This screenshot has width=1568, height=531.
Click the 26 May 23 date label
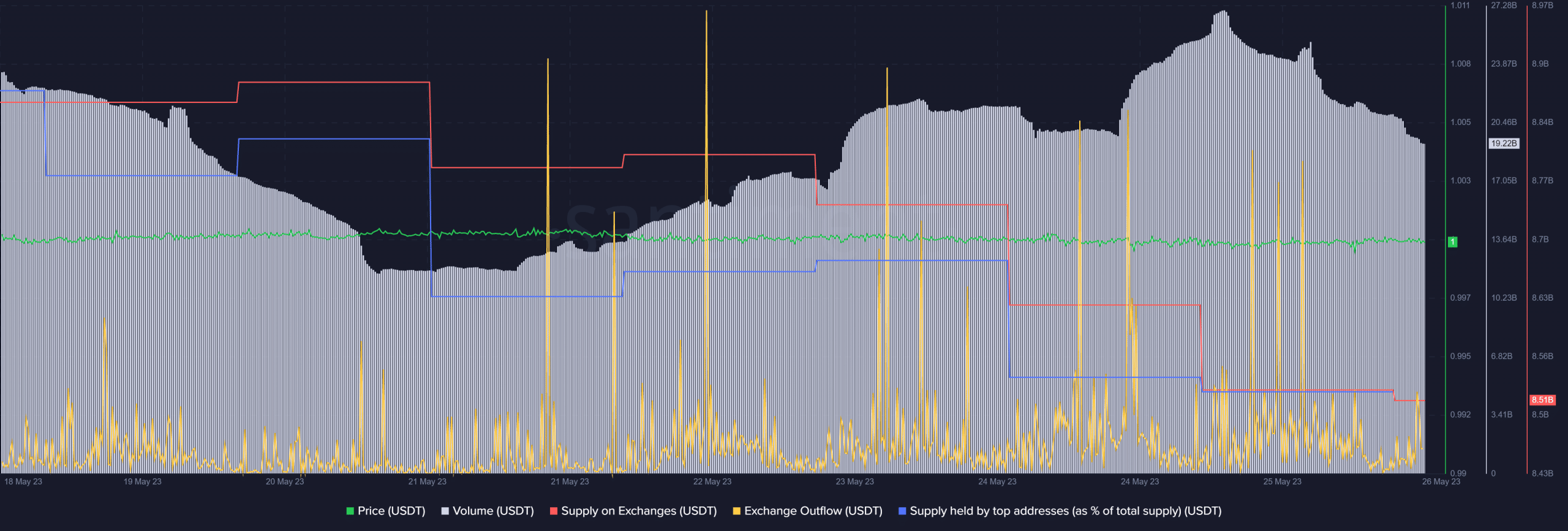1441,481
